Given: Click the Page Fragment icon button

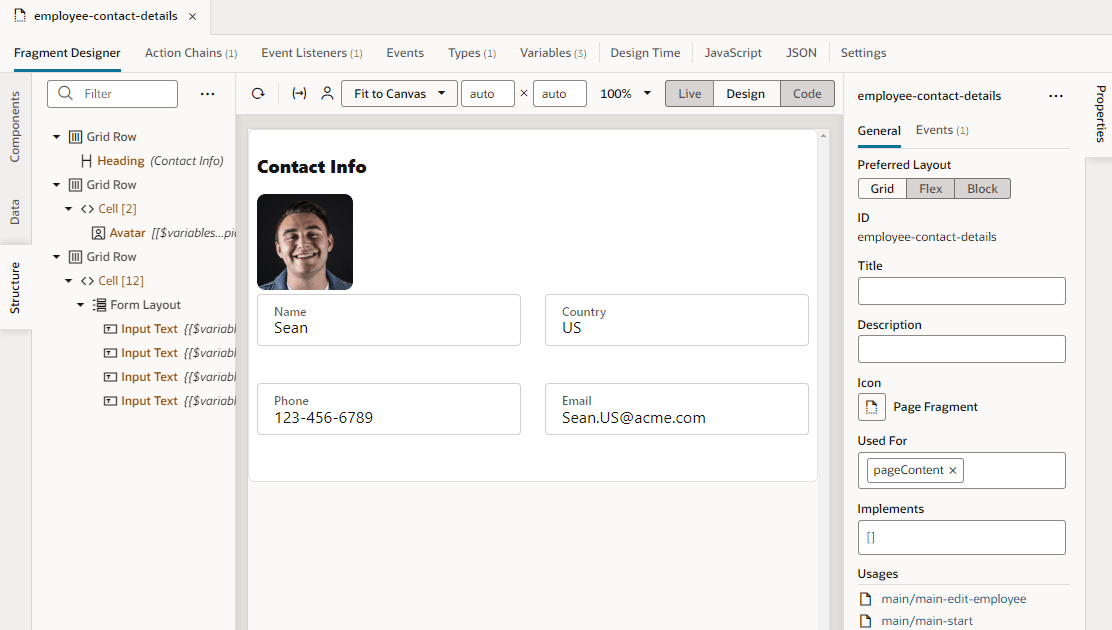Looking at the screenshot, I should 872,407.
